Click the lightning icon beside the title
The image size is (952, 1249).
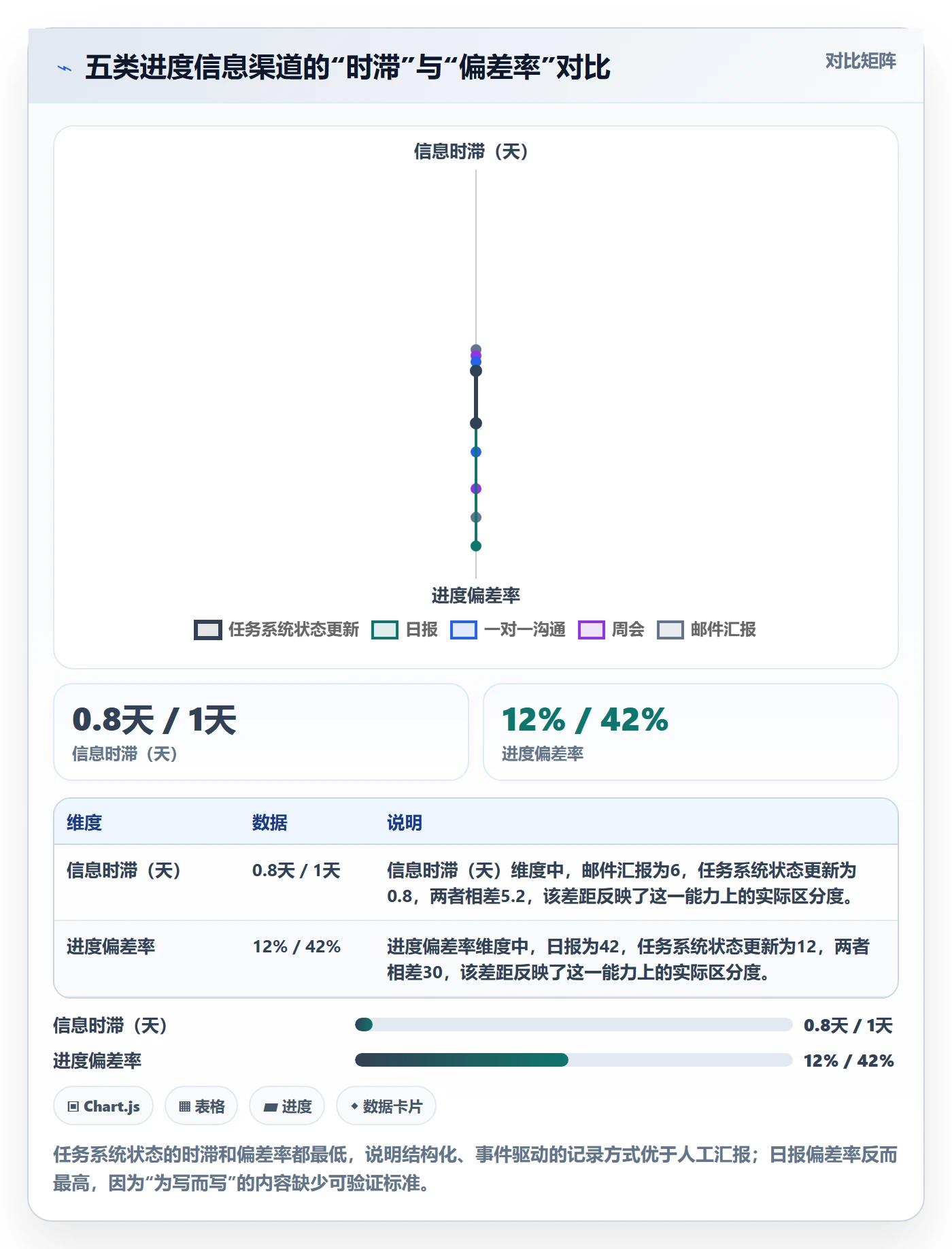pos(64,68)
